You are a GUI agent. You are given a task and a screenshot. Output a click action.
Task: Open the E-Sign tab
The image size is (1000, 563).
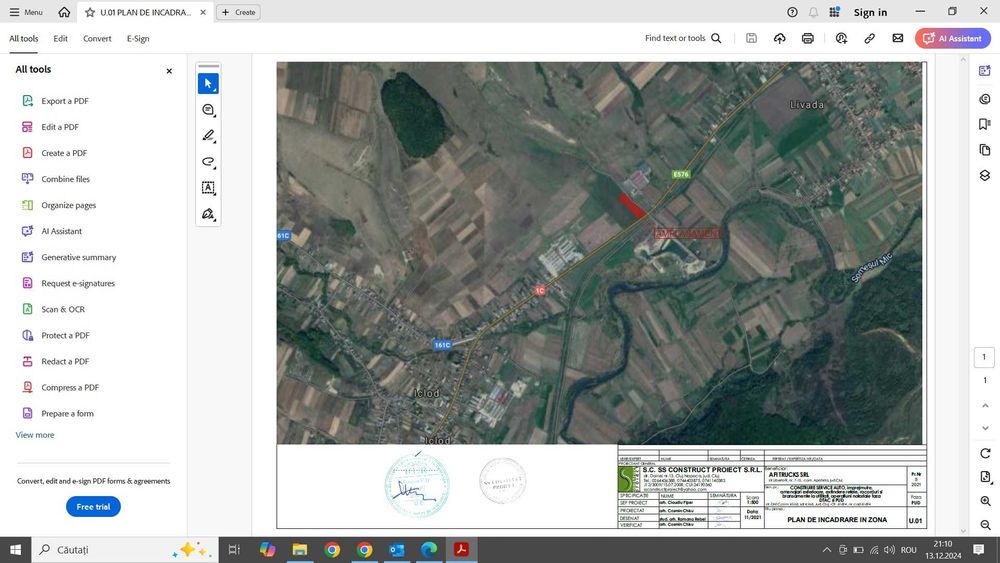point(138,38)
